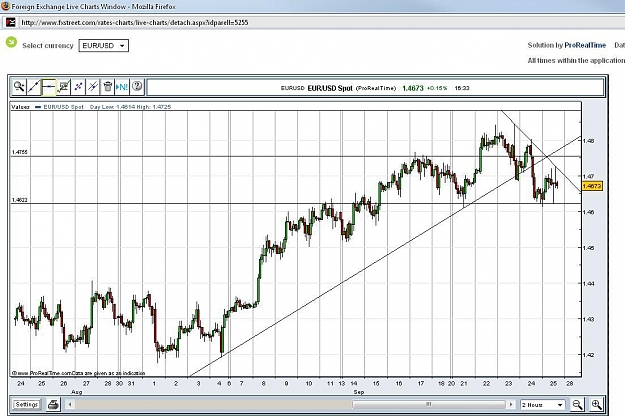Screen dimensions: 625x416
Task: Select the zoom magnifier tool in chart toolbar
Action: coord(19,86)
